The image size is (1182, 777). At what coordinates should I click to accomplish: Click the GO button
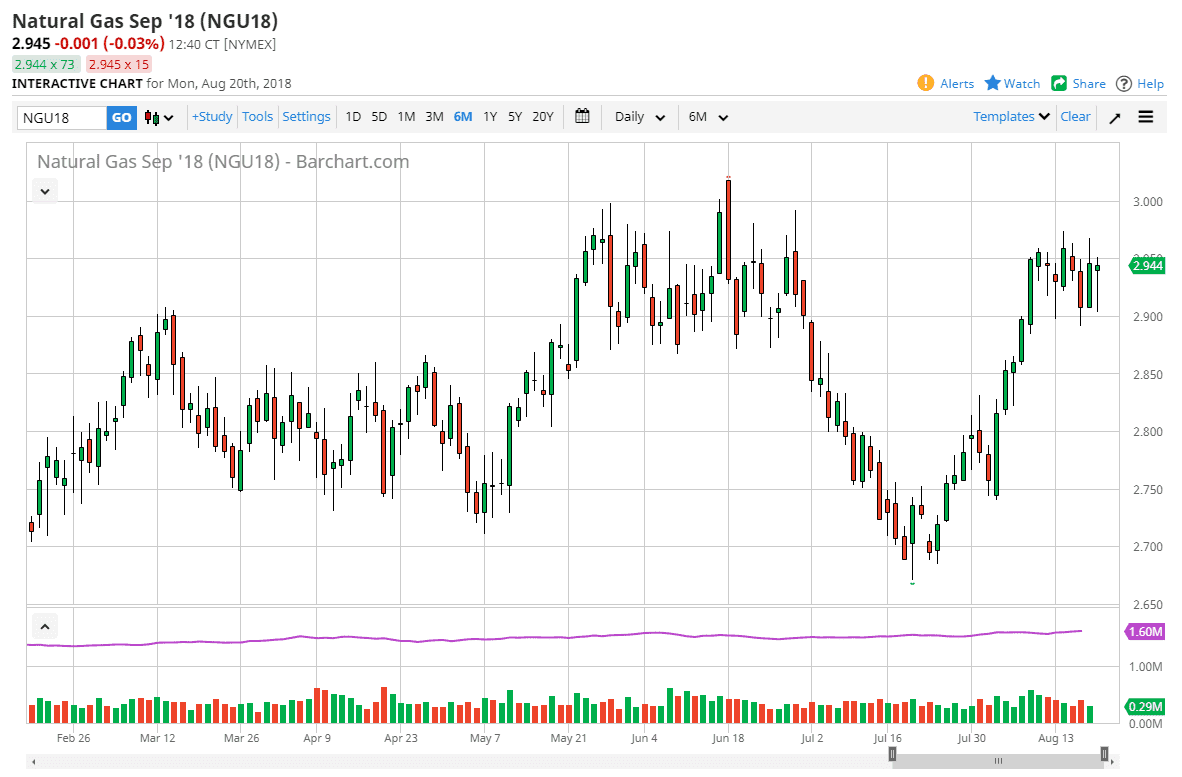[121, 118]
